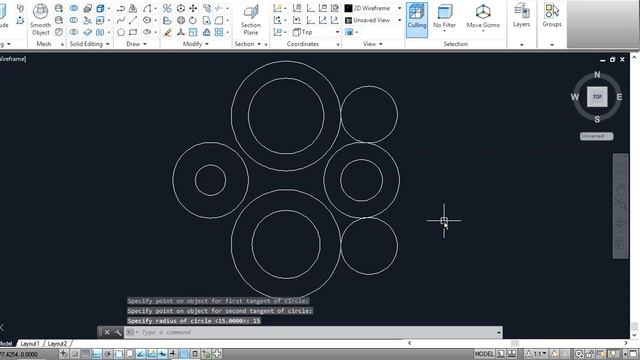Click W on the ViewCube compass
640x360 pixels.
click(575, 97)
